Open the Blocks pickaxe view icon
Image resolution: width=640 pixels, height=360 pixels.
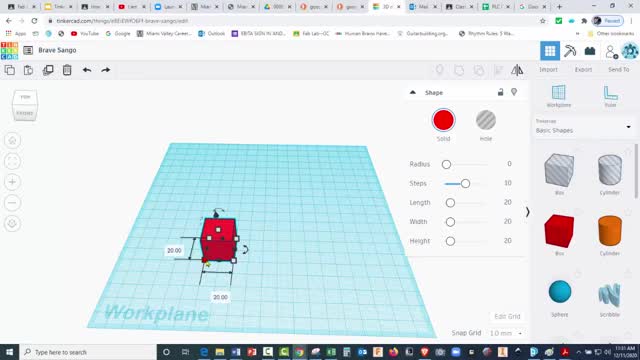(570, 51)
